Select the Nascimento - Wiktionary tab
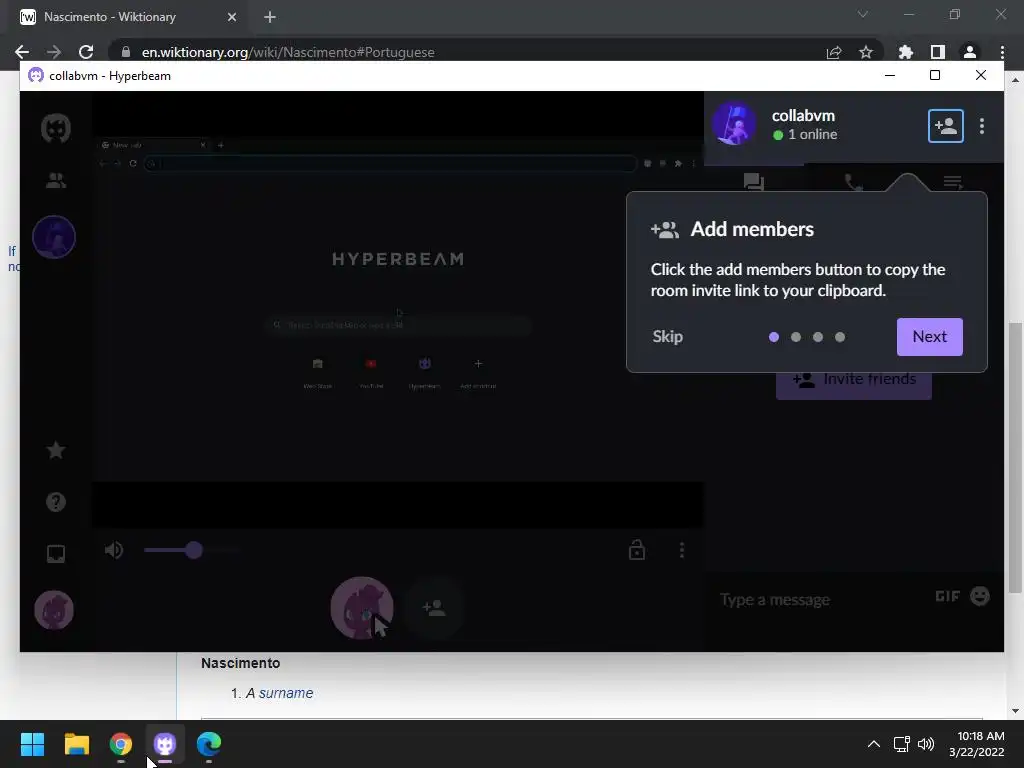1024x768 pixels. (127, 18)
